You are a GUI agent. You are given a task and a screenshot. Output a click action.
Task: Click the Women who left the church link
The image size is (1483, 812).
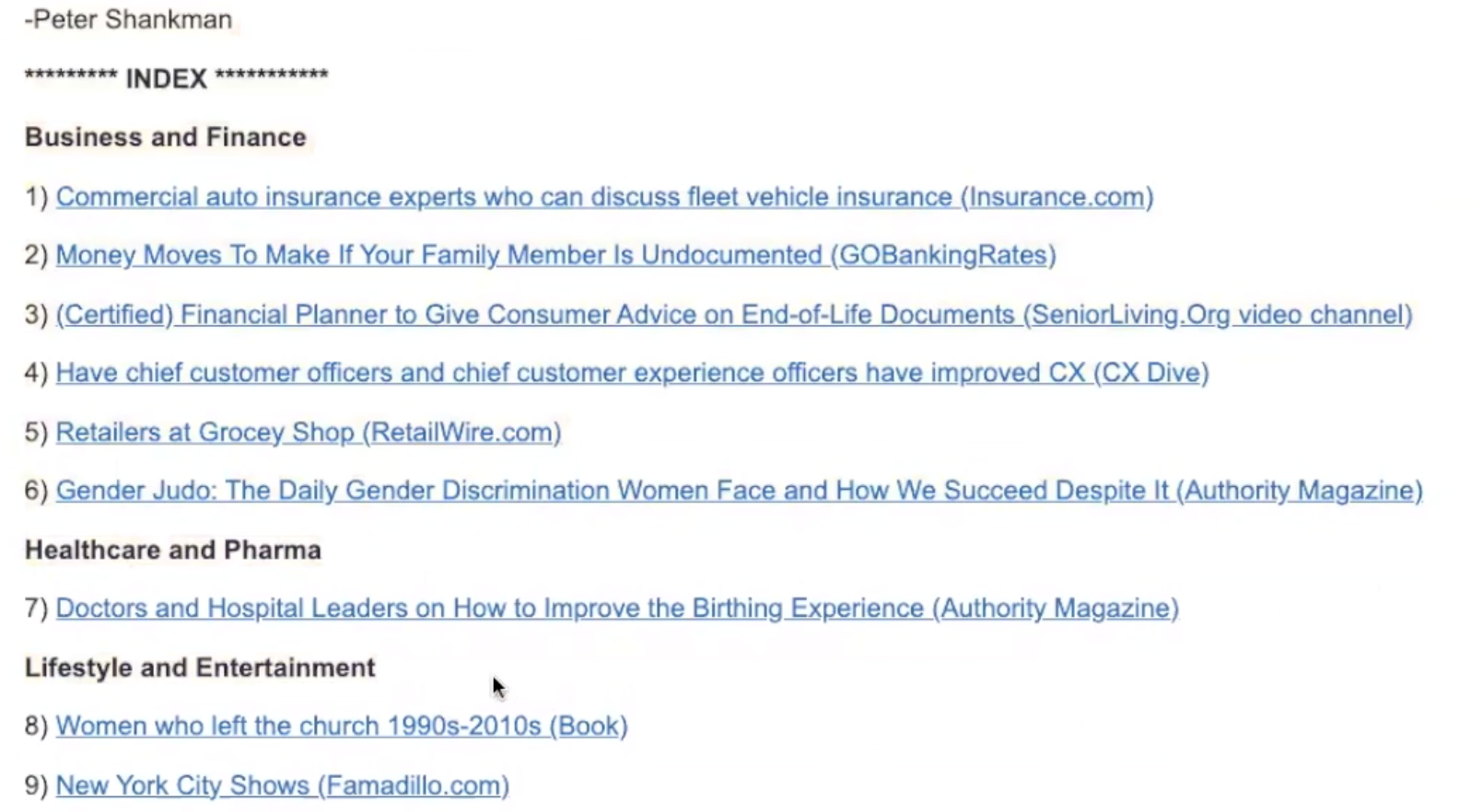341,726
